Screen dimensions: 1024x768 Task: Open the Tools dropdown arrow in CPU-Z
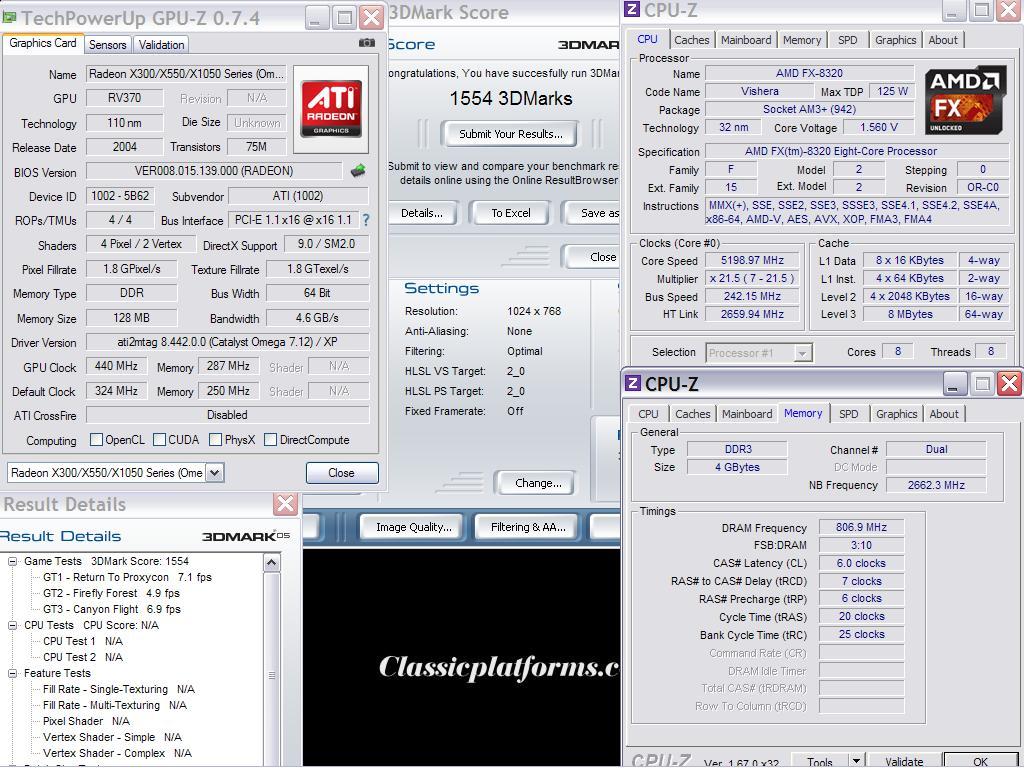pyautogui.click(x=856, y=760)
